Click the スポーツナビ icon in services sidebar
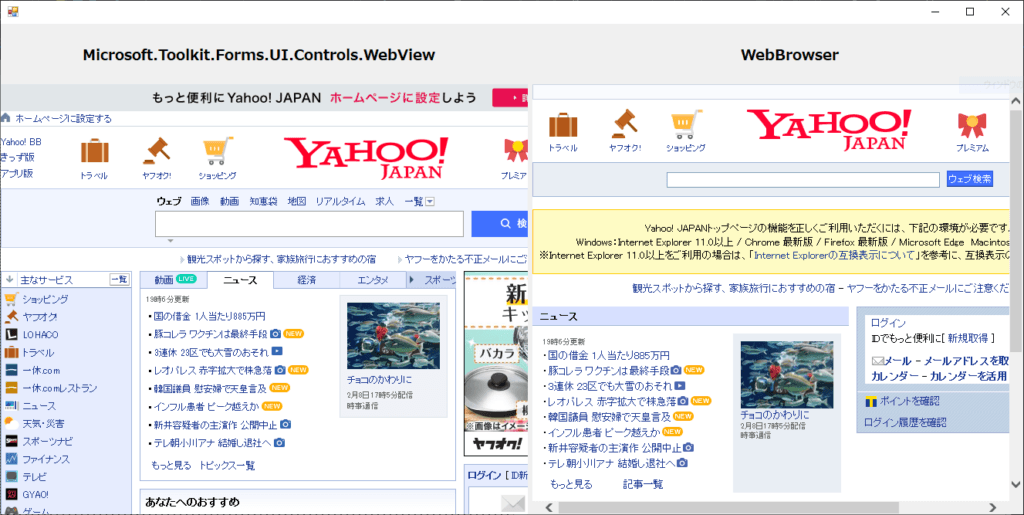Screen dimensions: 1024x515 pyautogui.click(x=11, y=441)
